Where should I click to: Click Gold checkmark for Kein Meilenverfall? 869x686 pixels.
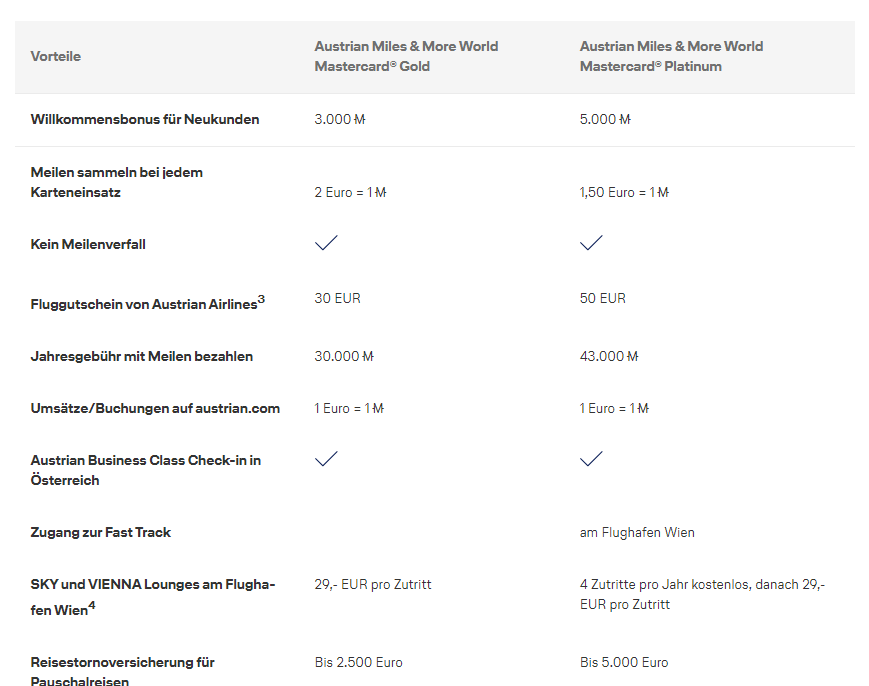pyautogui.click(x=326, y=243)
